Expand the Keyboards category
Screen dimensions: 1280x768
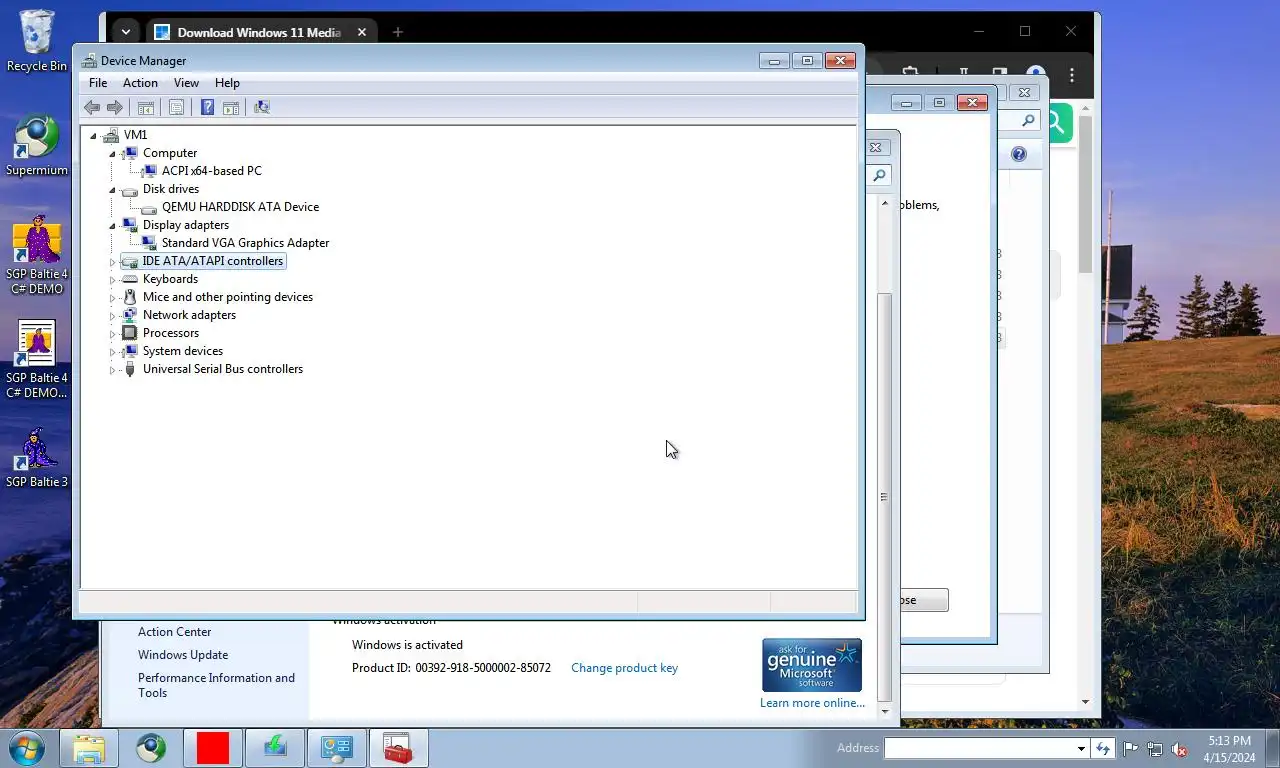tap(112, 279)
